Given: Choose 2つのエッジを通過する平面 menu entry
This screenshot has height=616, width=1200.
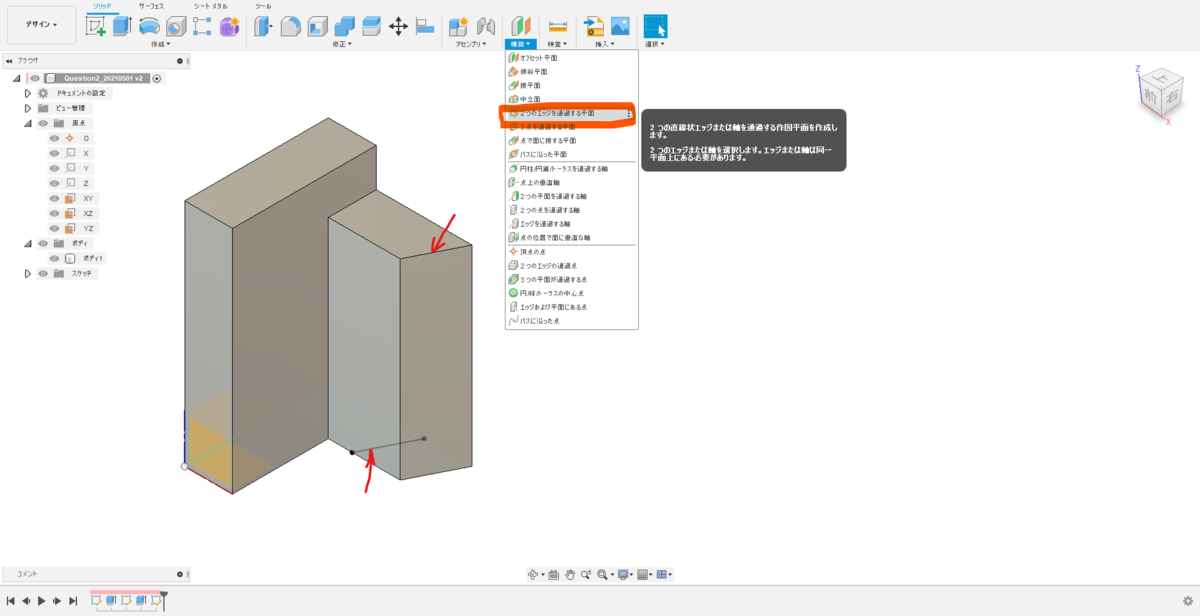Looking at the screenshot, I should (571, 113).
